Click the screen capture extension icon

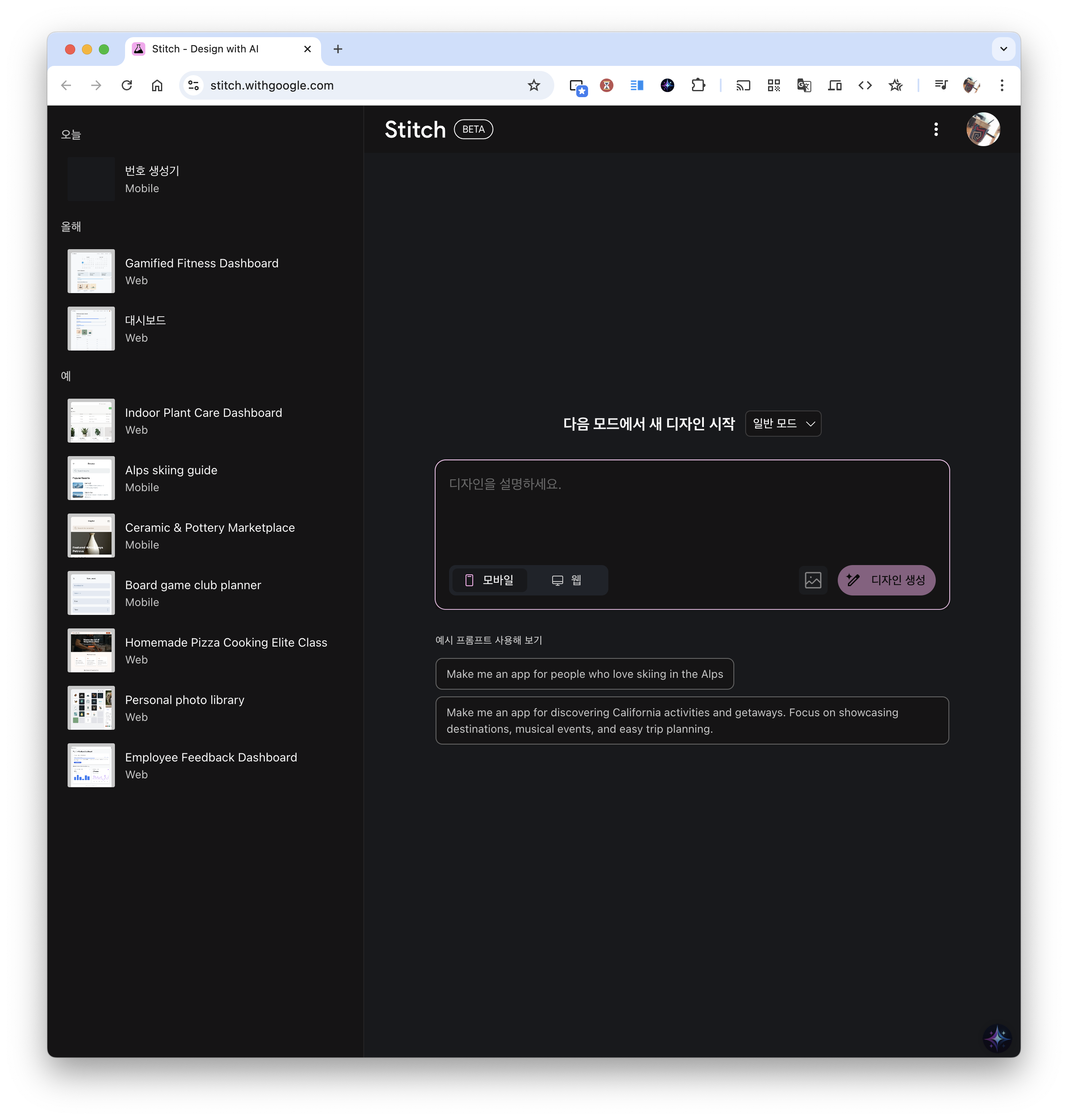[578, 87]
